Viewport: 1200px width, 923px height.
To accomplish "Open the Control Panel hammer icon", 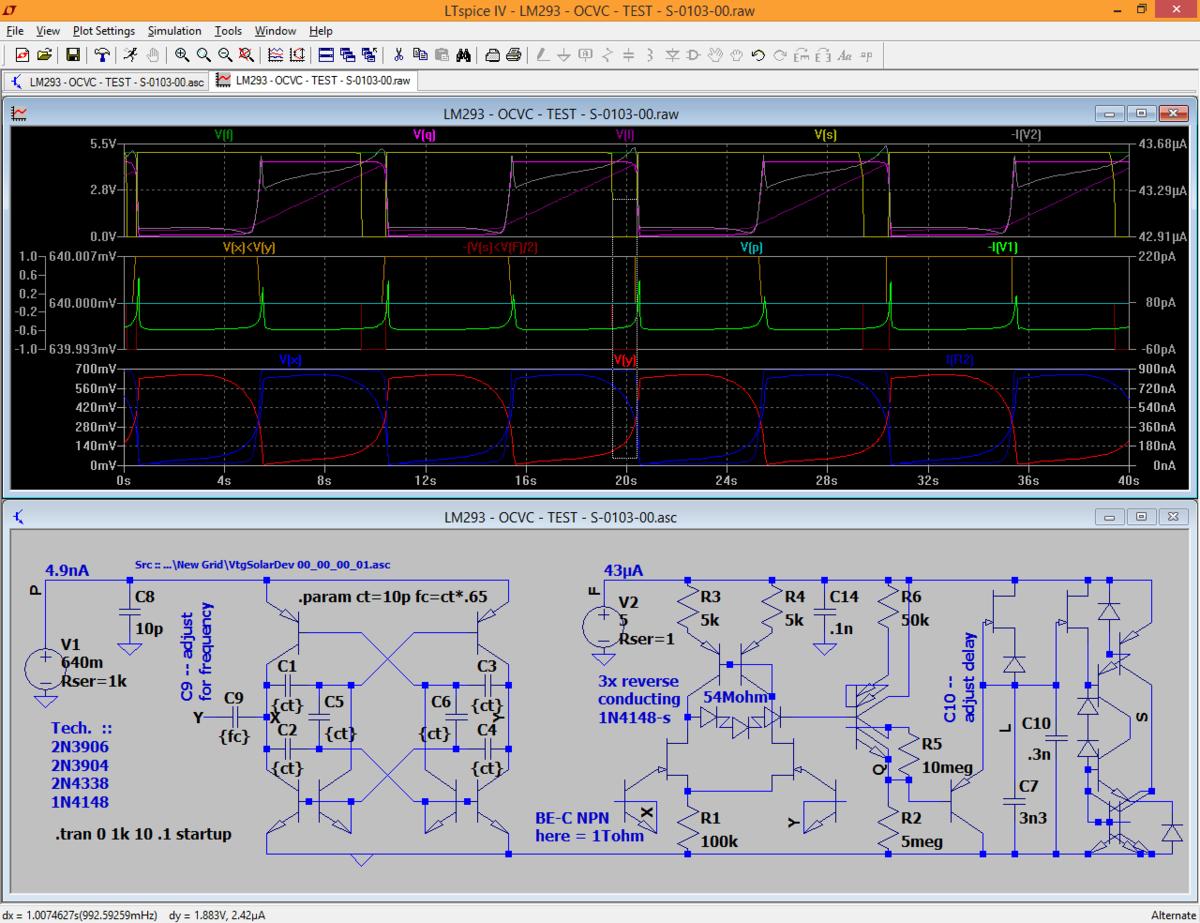I will click(102, 55).
